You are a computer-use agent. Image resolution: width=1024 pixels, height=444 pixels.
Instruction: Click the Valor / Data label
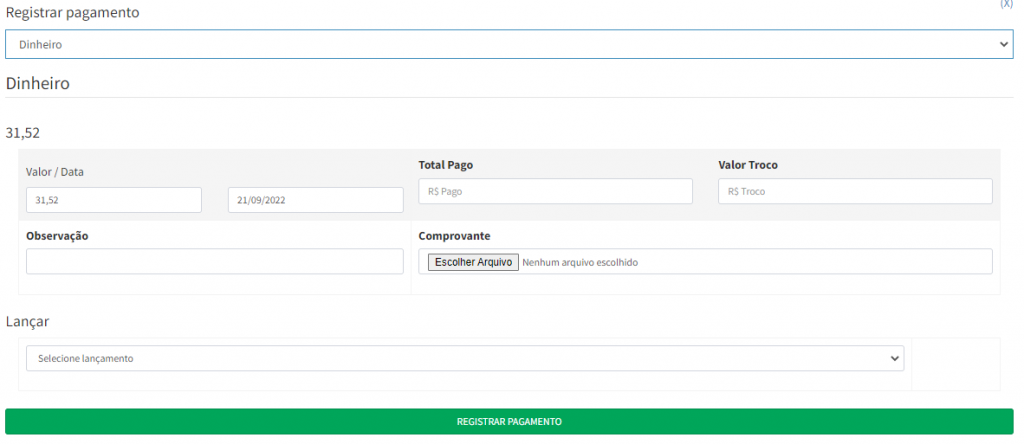tap(55, 172)
